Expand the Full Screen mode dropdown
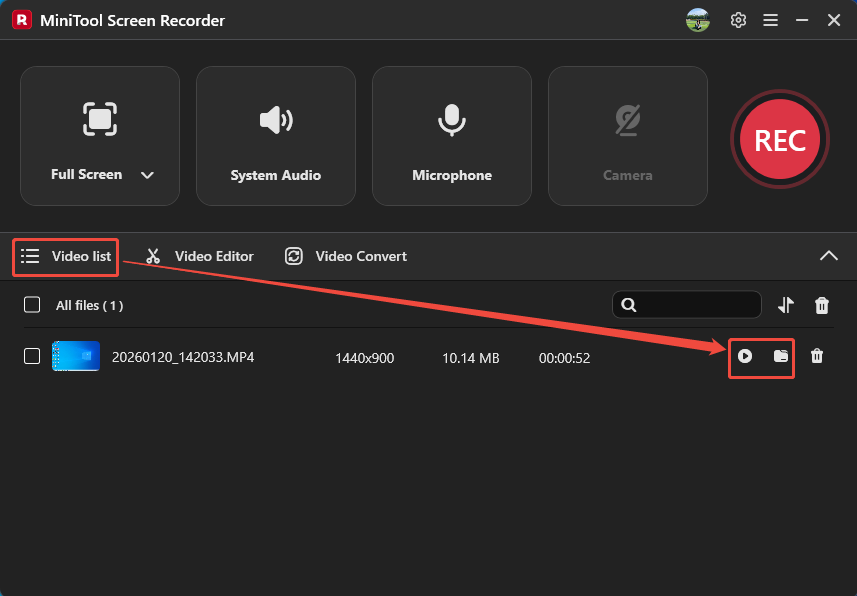Screen dimensions: 857x596 pyautogui.click(x=147, y=174)
